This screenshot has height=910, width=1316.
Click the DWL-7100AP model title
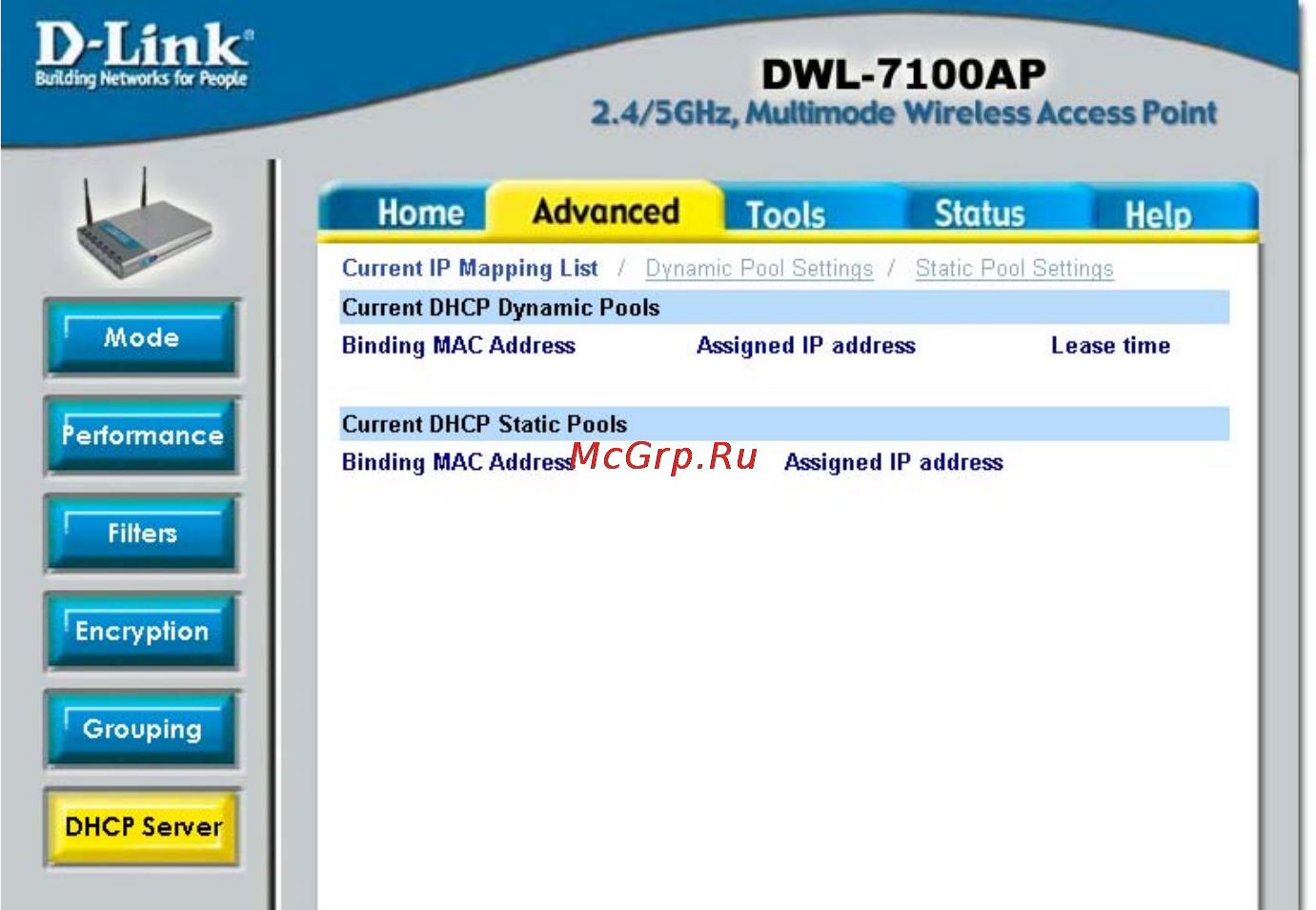pos(903,74)
